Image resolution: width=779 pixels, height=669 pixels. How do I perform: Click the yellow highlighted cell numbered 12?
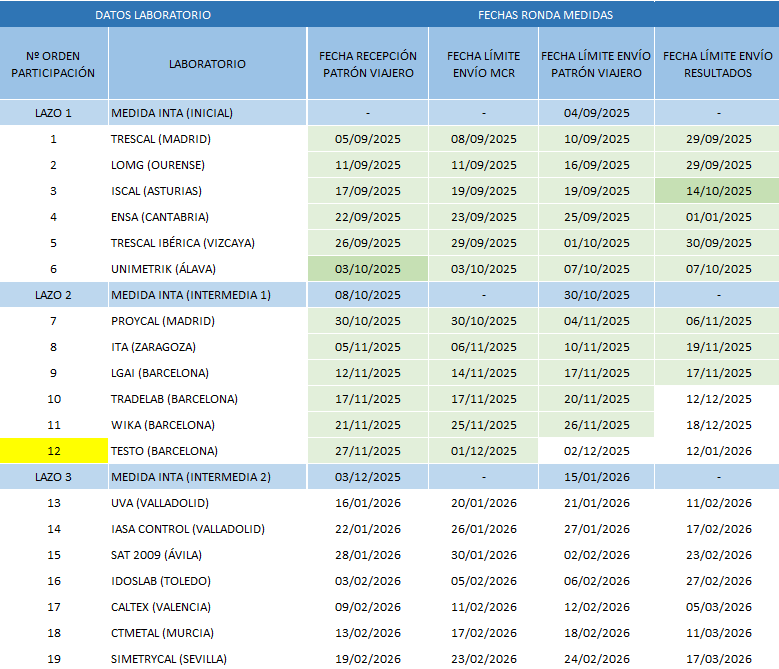point(53,451)
